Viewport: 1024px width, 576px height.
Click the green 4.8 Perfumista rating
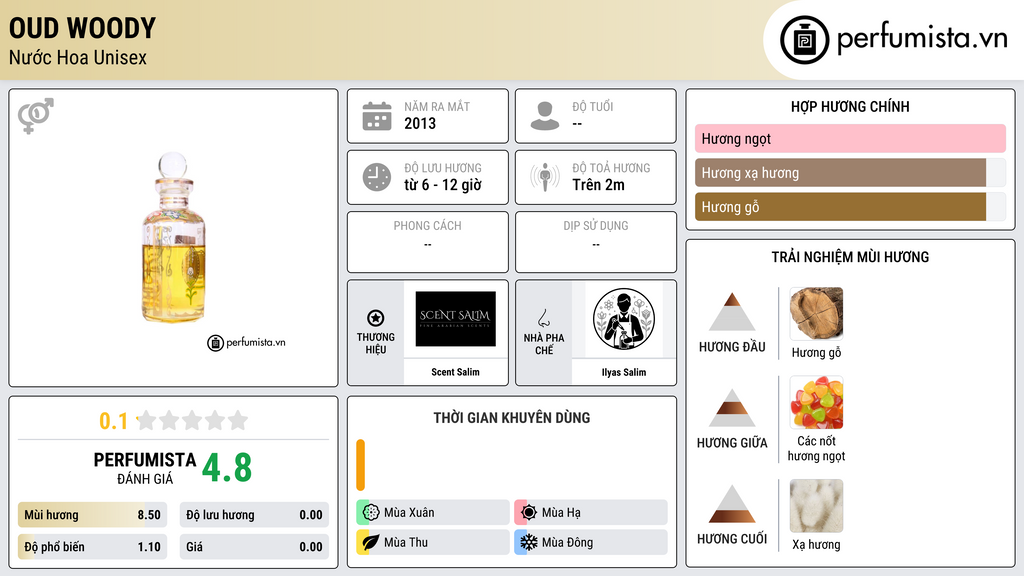227,468
